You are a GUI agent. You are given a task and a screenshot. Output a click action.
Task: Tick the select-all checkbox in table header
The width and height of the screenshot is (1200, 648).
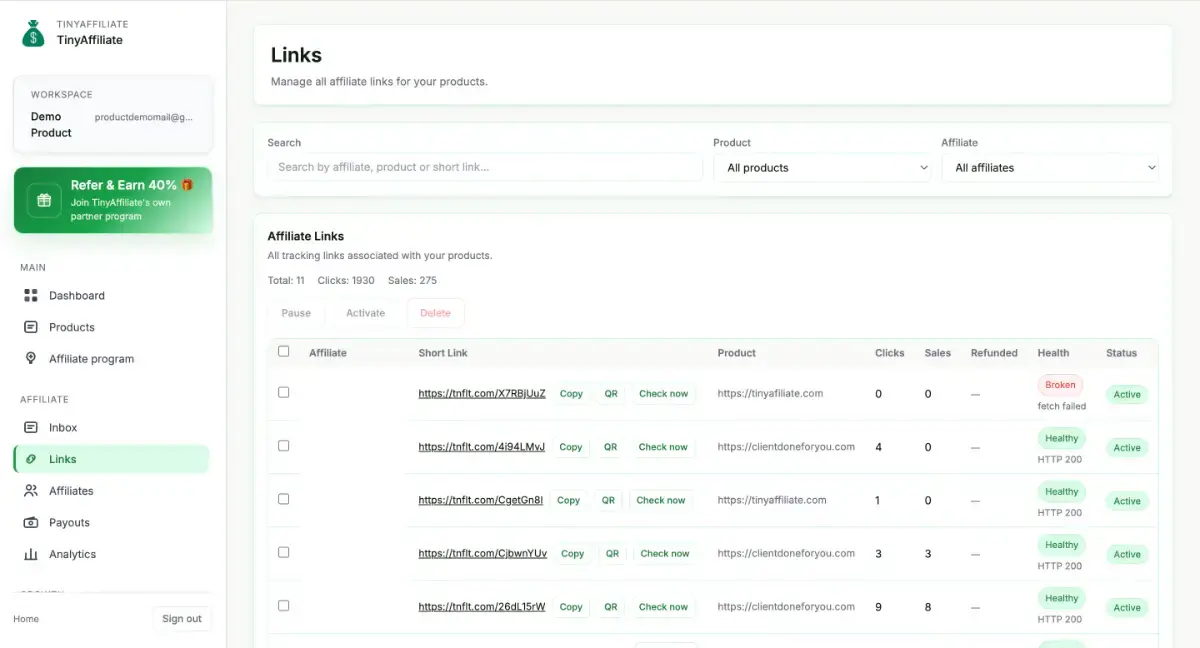click(283, 351)
